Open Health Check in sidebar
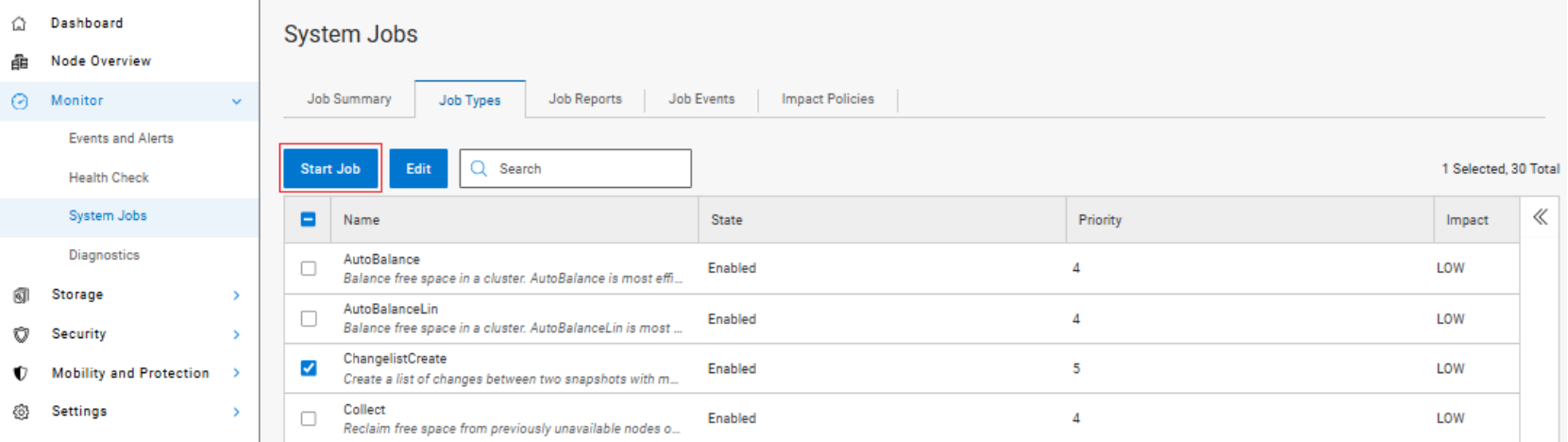Screen dimensions: 1568x442 click(109, 178)
